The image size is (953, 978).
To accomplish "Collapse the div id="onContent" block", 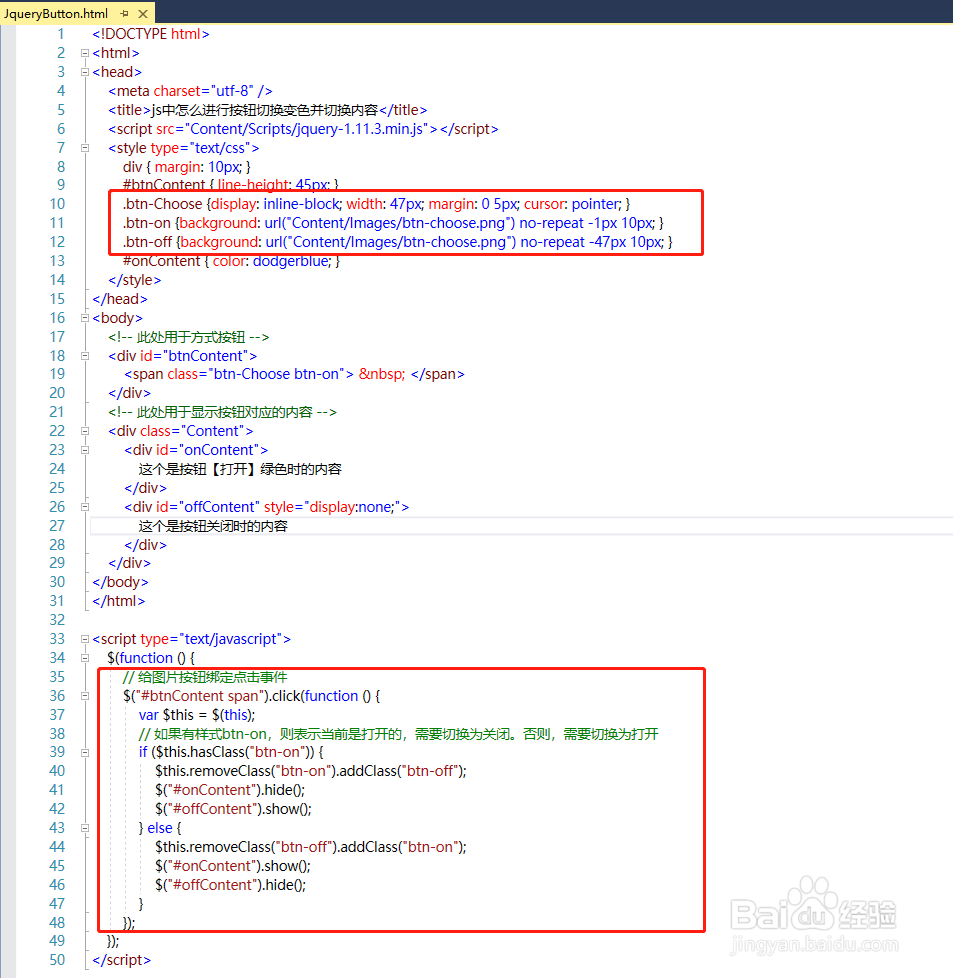I will [x=85, y=450].
